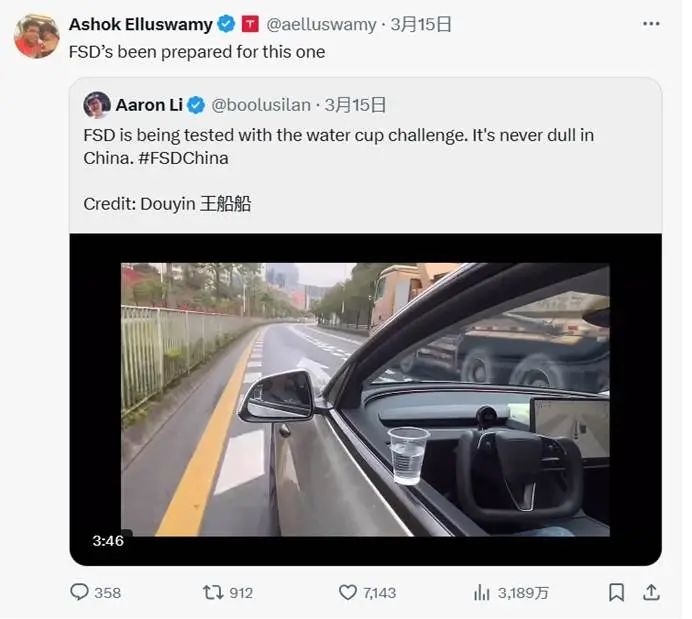The image size is (692, 619).
Task: Click the 3:46 video duration label
Action: 108,540
